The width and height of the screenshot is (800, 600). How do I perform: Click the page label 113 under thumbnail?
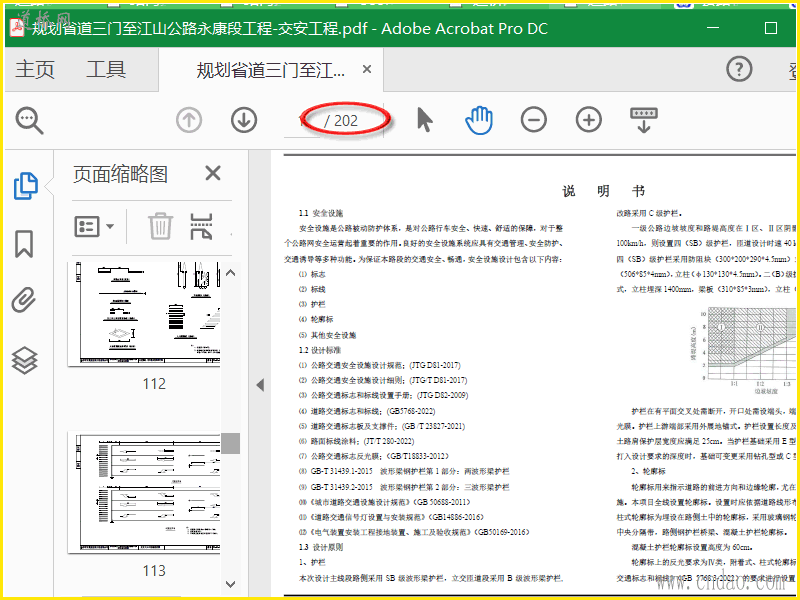[154, 570]
